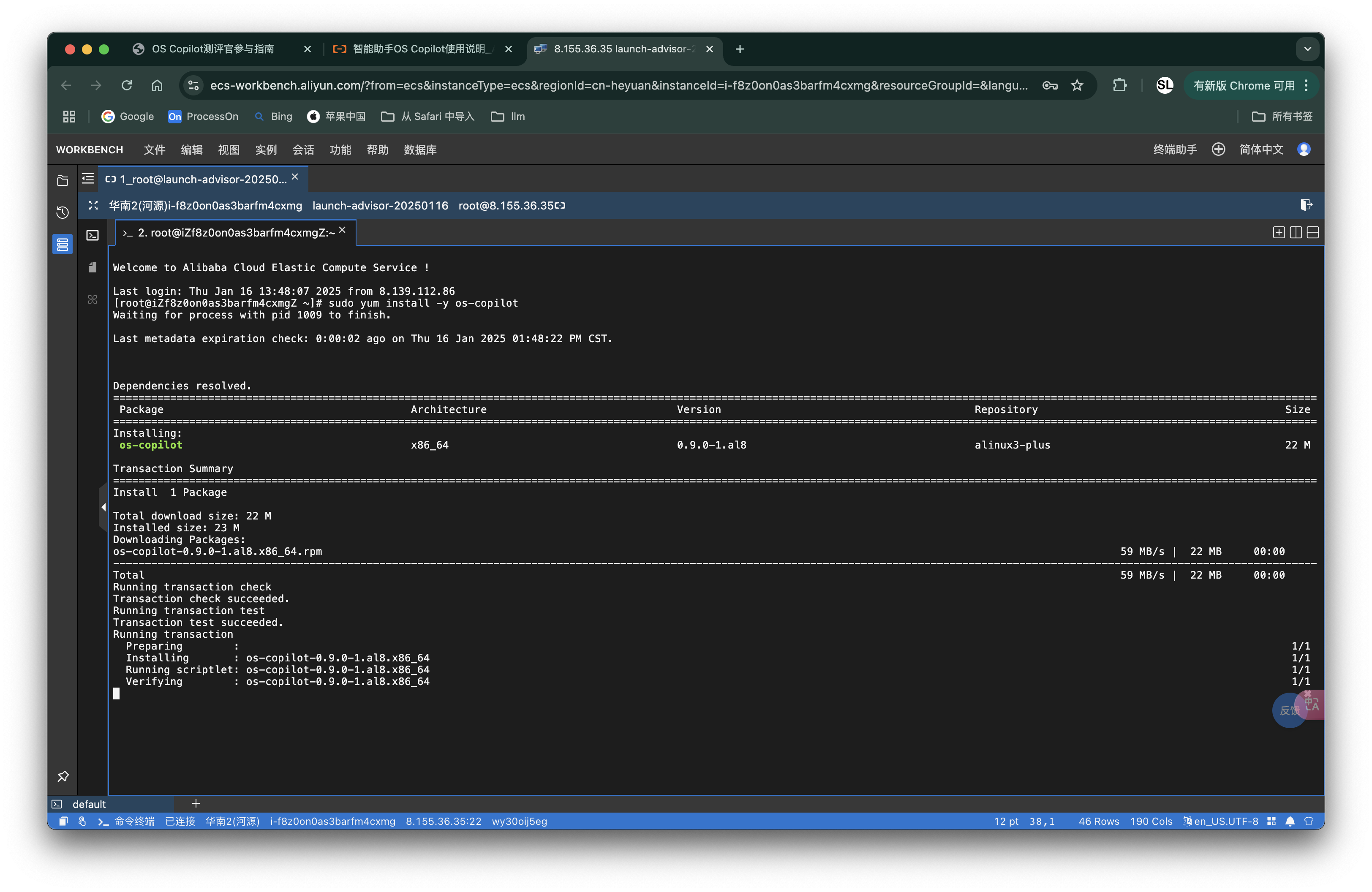Pin the sidebar with the pushpin icon
The width and height of the screenshot is (1372, 892).
[x=63, y=776]
